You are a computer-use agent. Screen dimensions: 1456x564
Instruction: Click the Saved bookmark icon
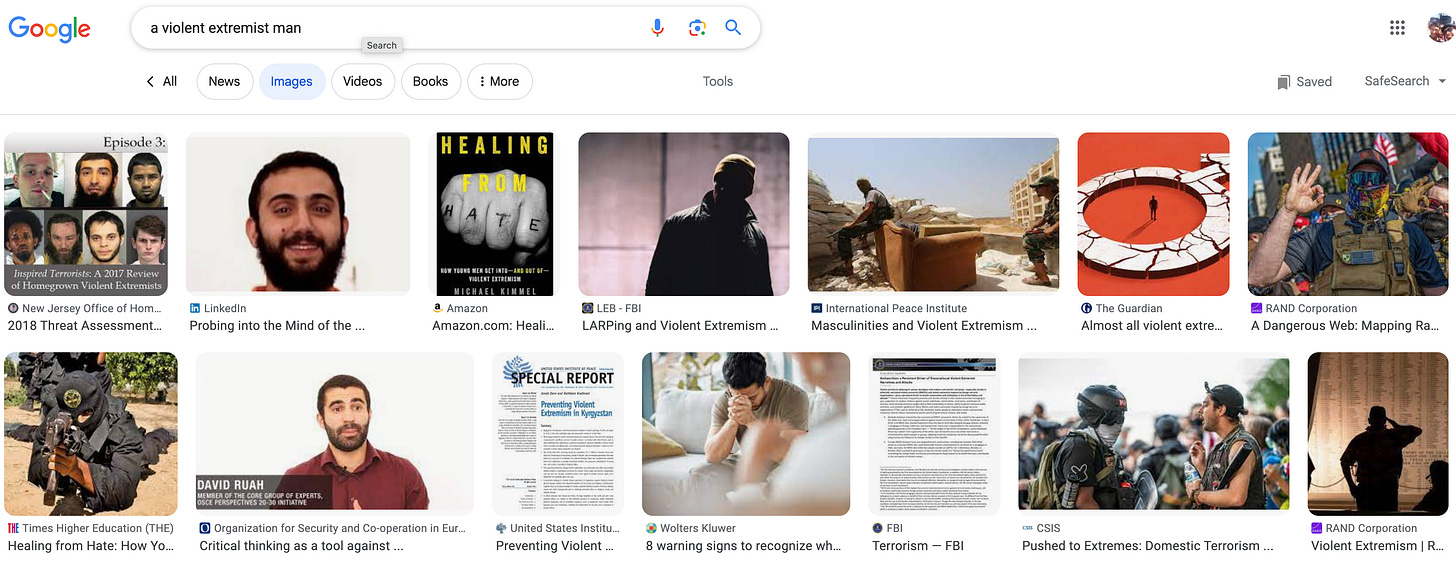coord(1283,82)
